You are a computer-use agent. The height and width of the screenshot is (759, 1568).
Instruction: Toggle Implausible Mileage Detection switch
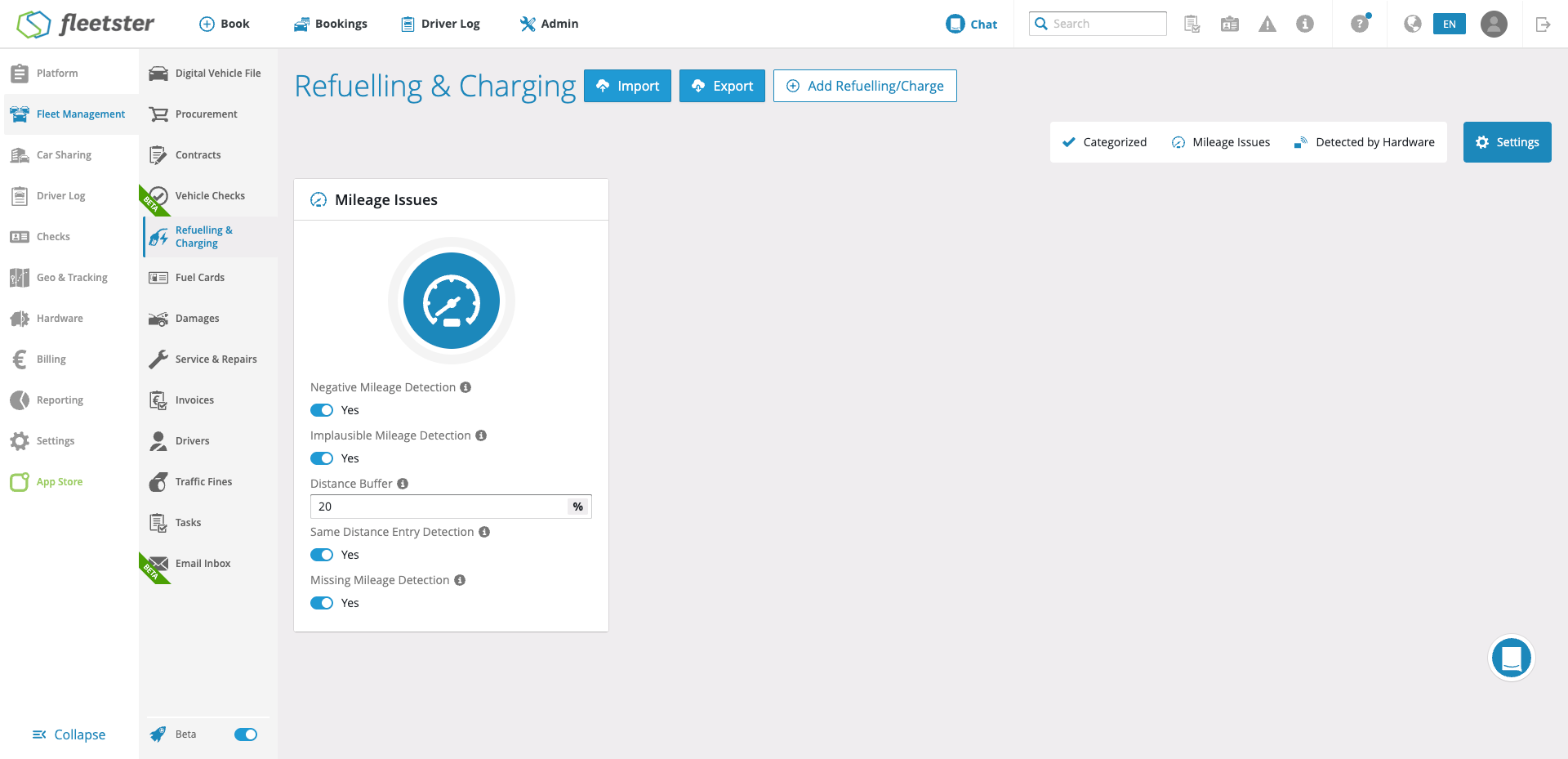[322, 458]
